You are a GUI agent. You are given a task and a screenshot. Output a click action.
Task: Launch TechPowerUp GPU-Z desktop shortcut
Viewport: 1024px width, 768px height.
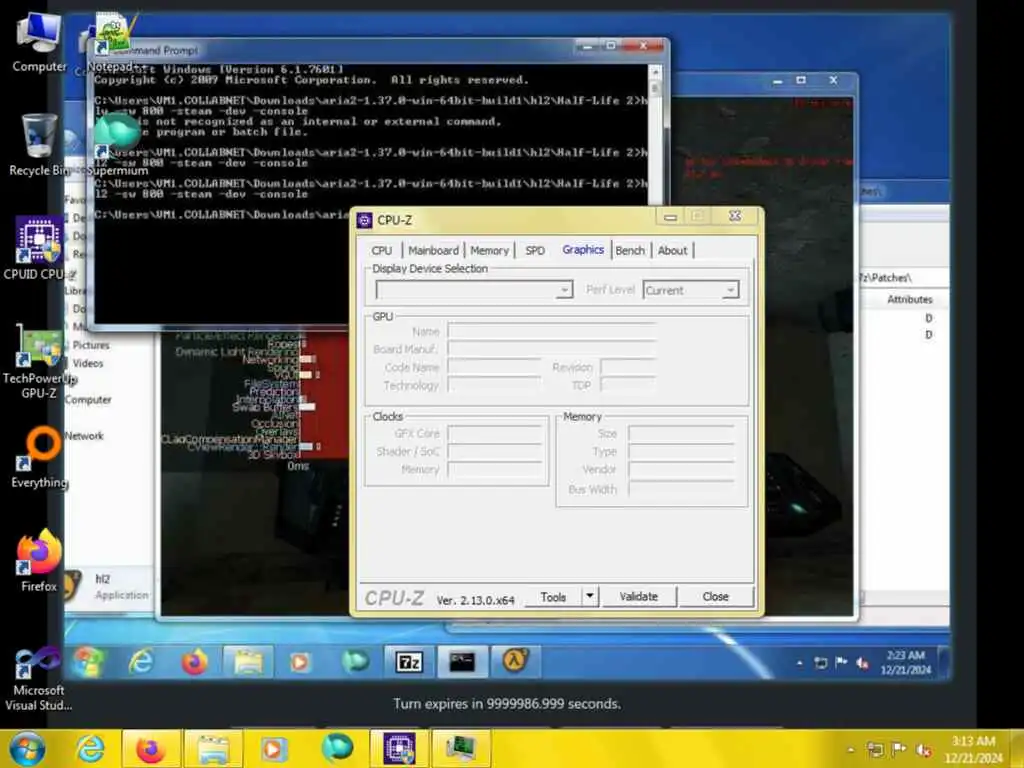click(x=39, y=361)
